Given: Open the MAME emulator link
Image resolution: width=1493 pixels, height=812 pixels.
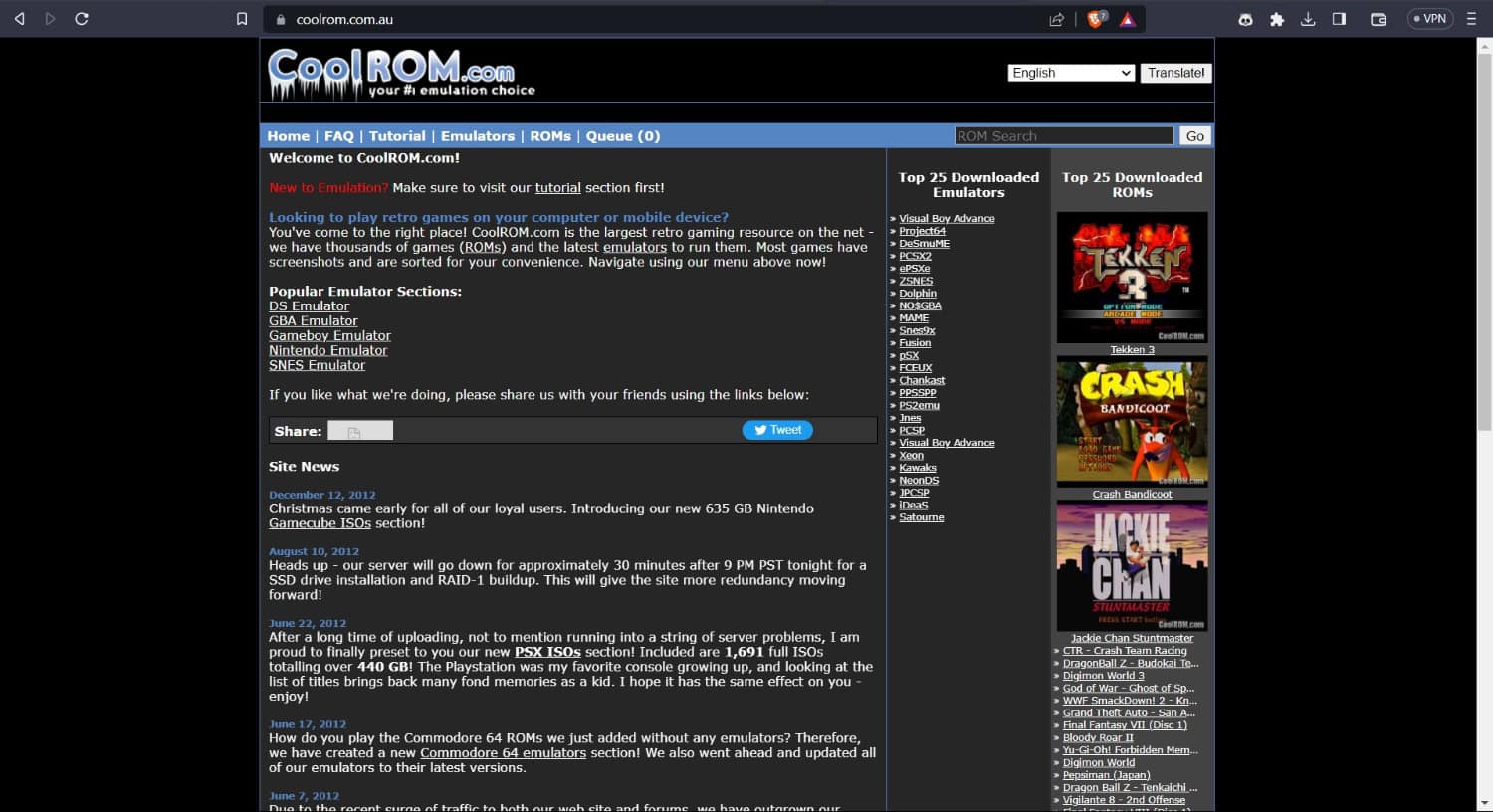Looking at the screenshot, I should 914,318.
